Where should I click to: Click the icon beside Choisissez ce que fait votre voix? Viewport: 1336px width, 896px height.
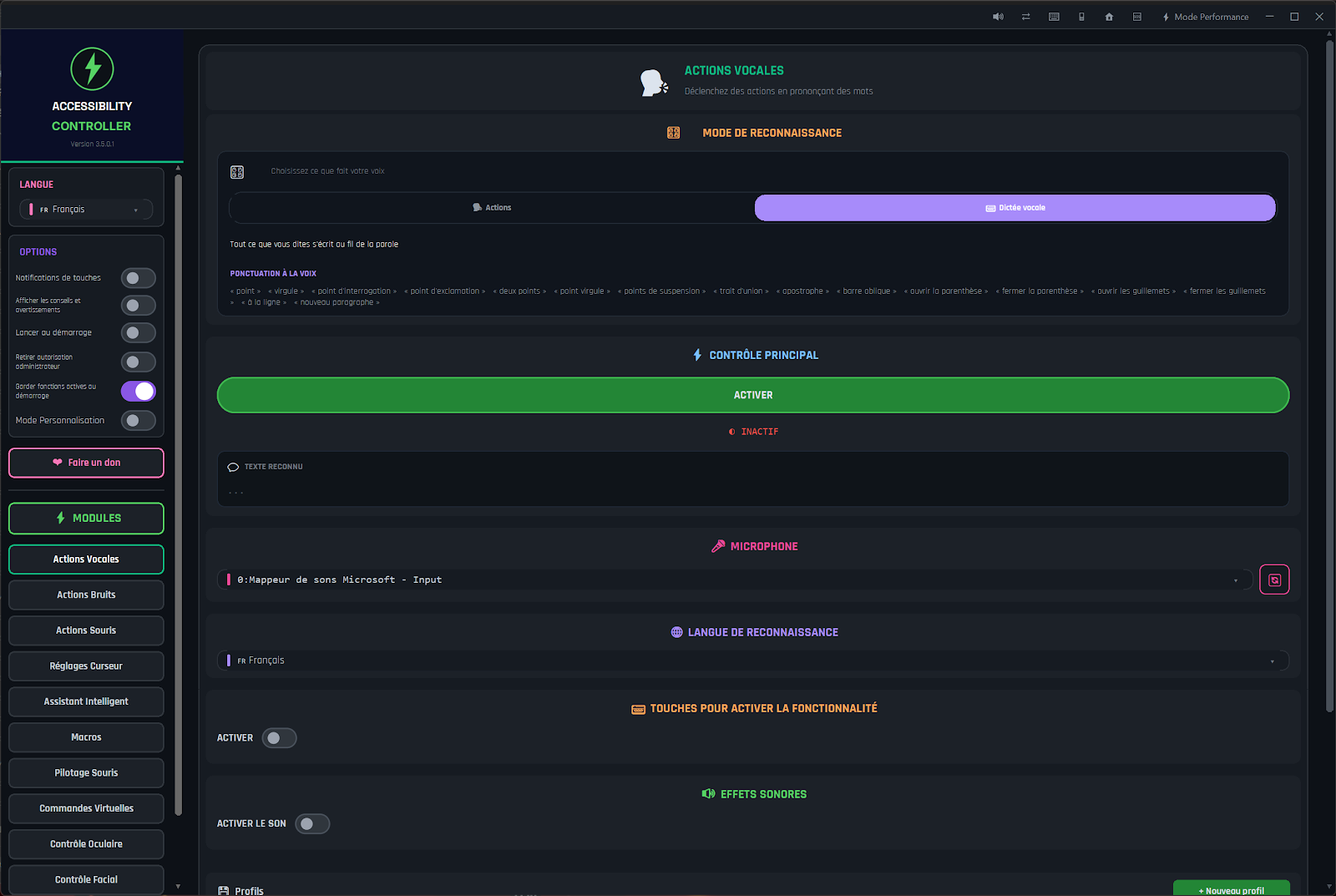click(237, 172)
